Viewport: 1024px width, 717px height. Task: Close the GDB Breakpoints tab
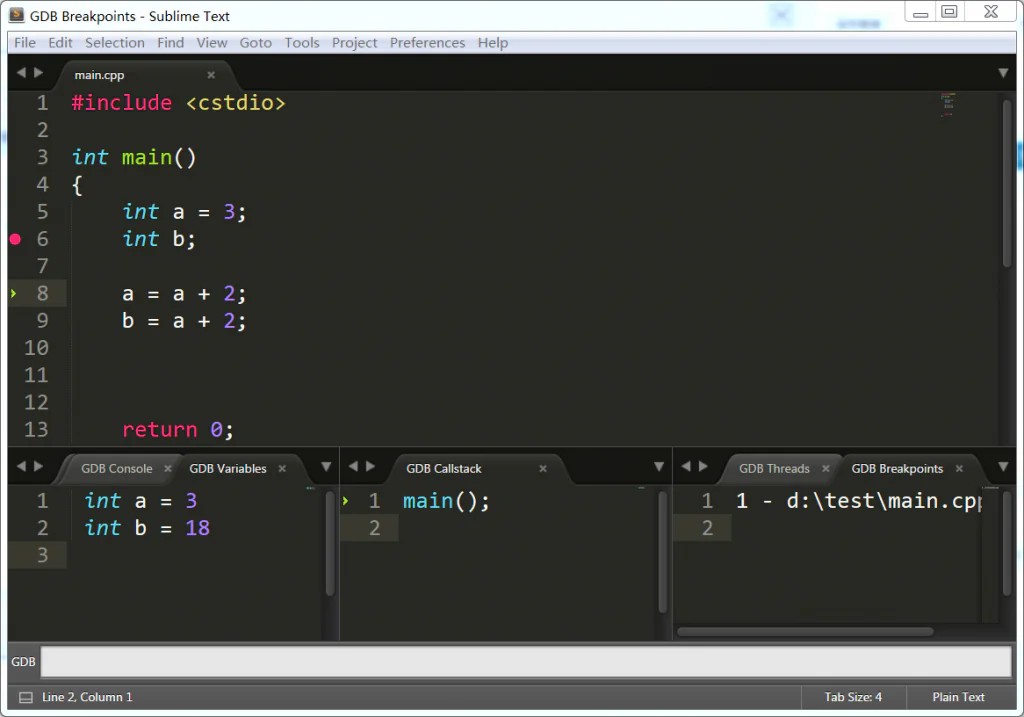click(x=959, y=468)
